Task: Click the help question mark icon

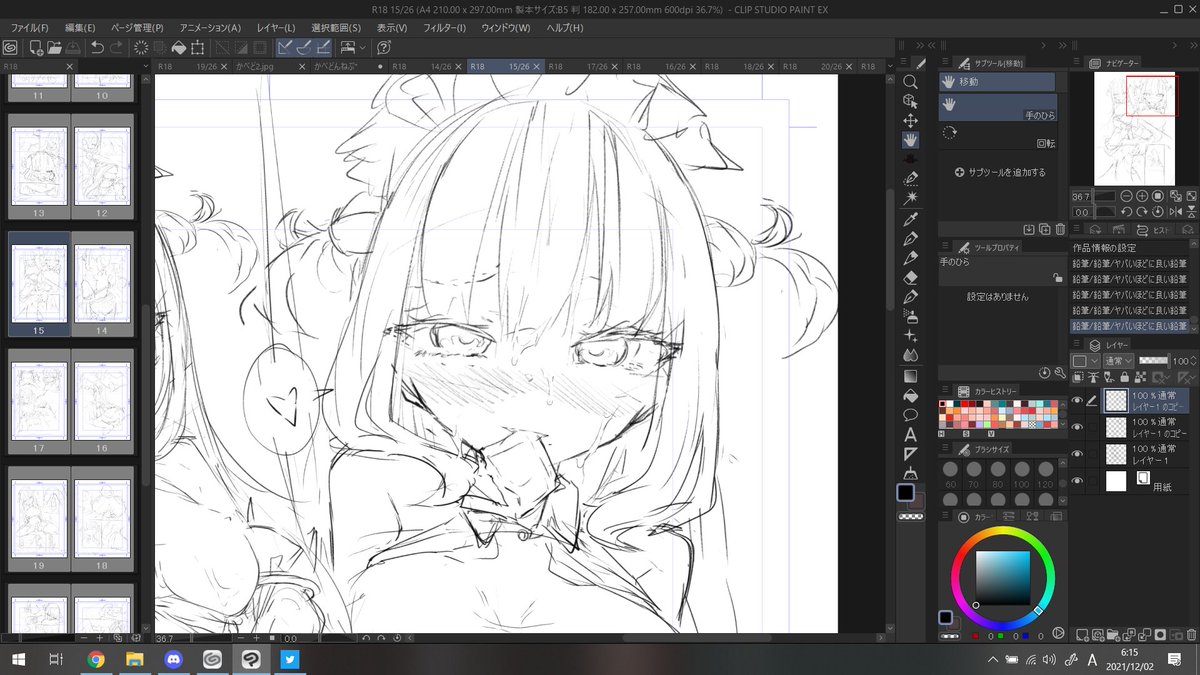Action: (x=385, y=47)
